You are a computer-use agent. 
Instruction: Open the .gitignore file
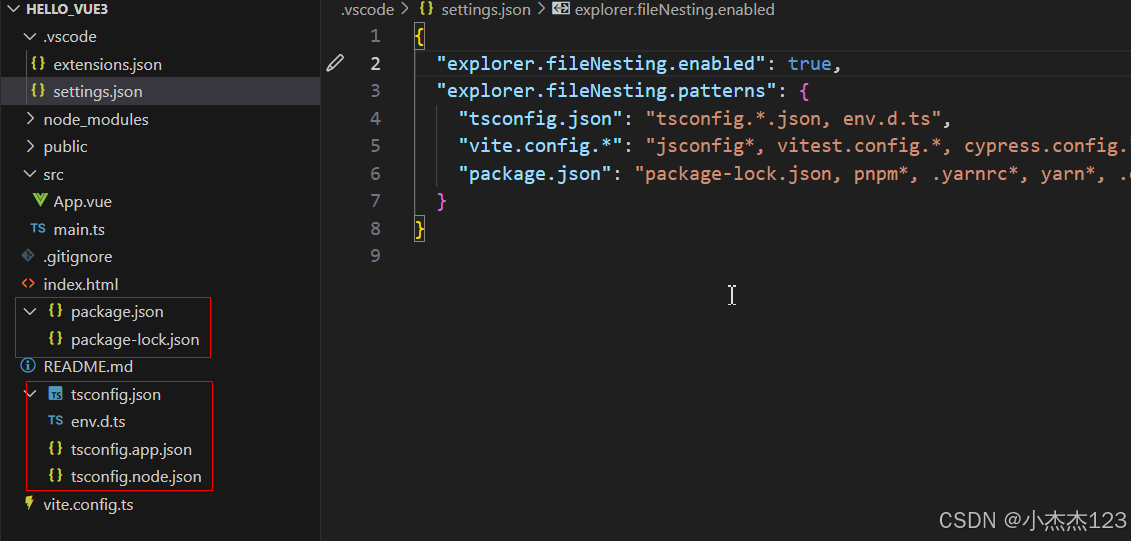78,257
